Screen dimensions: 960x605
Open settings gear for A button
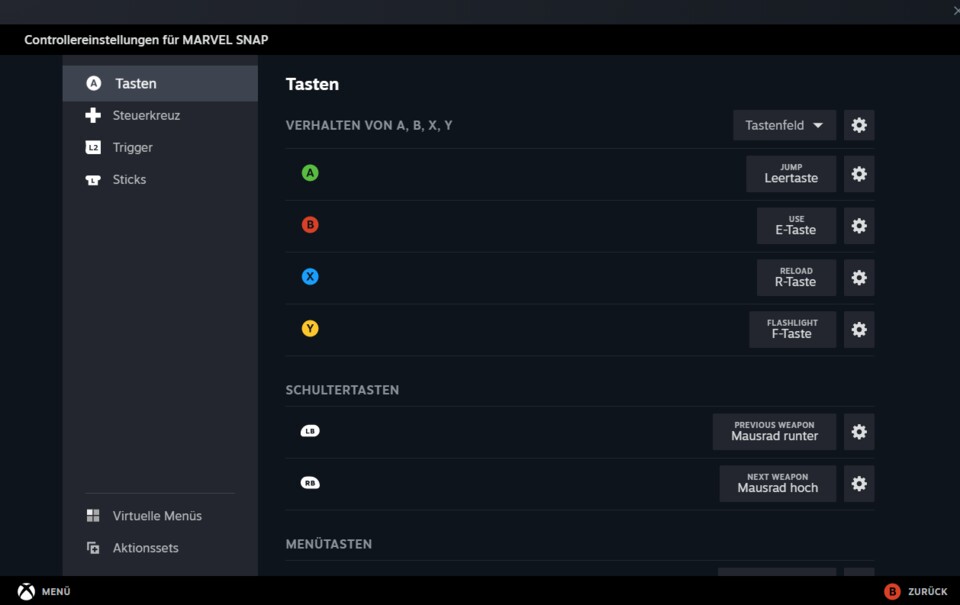pyautogui.click(x=859, y=174)
